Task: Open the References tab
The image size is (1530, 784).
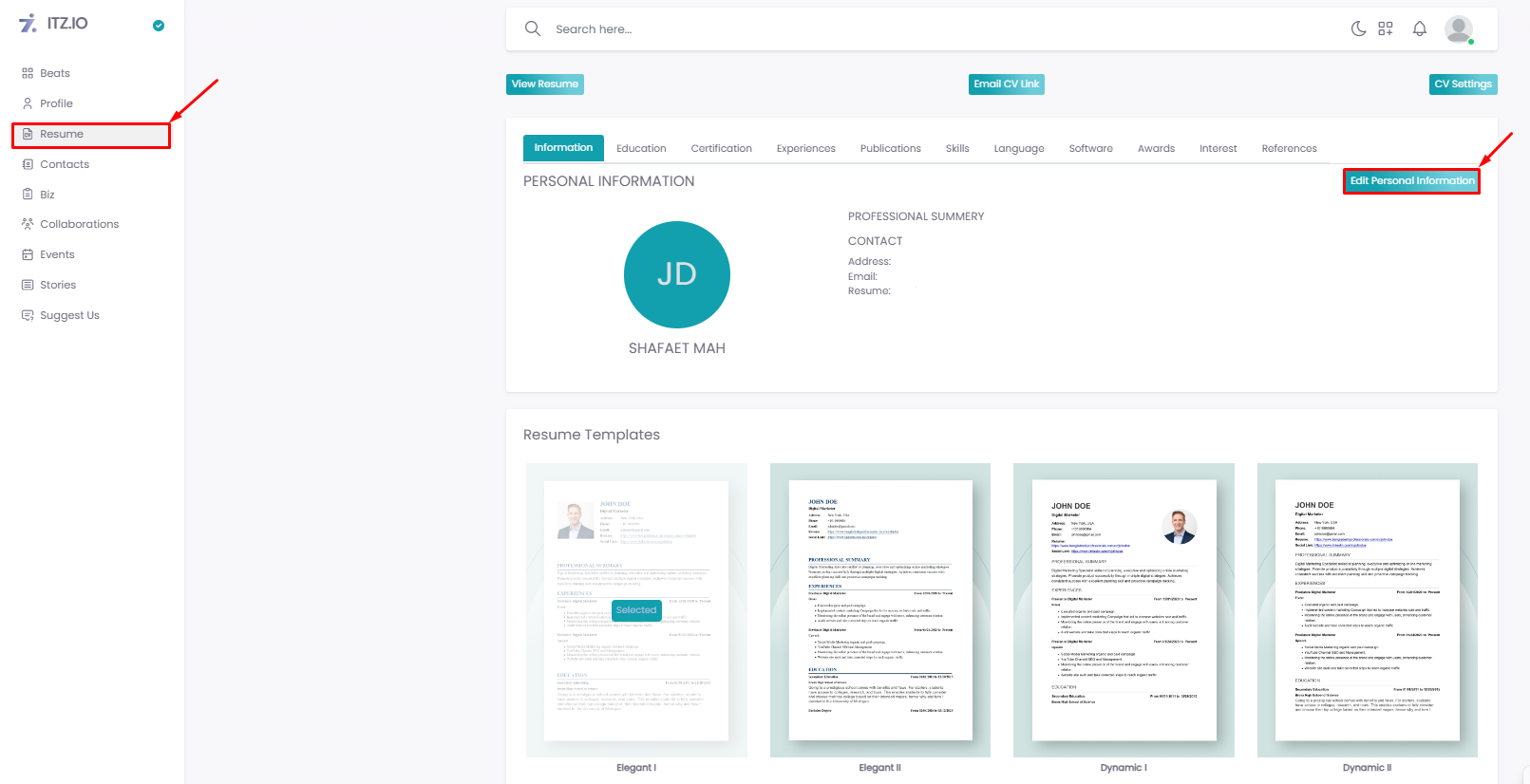Action: 1289,148
